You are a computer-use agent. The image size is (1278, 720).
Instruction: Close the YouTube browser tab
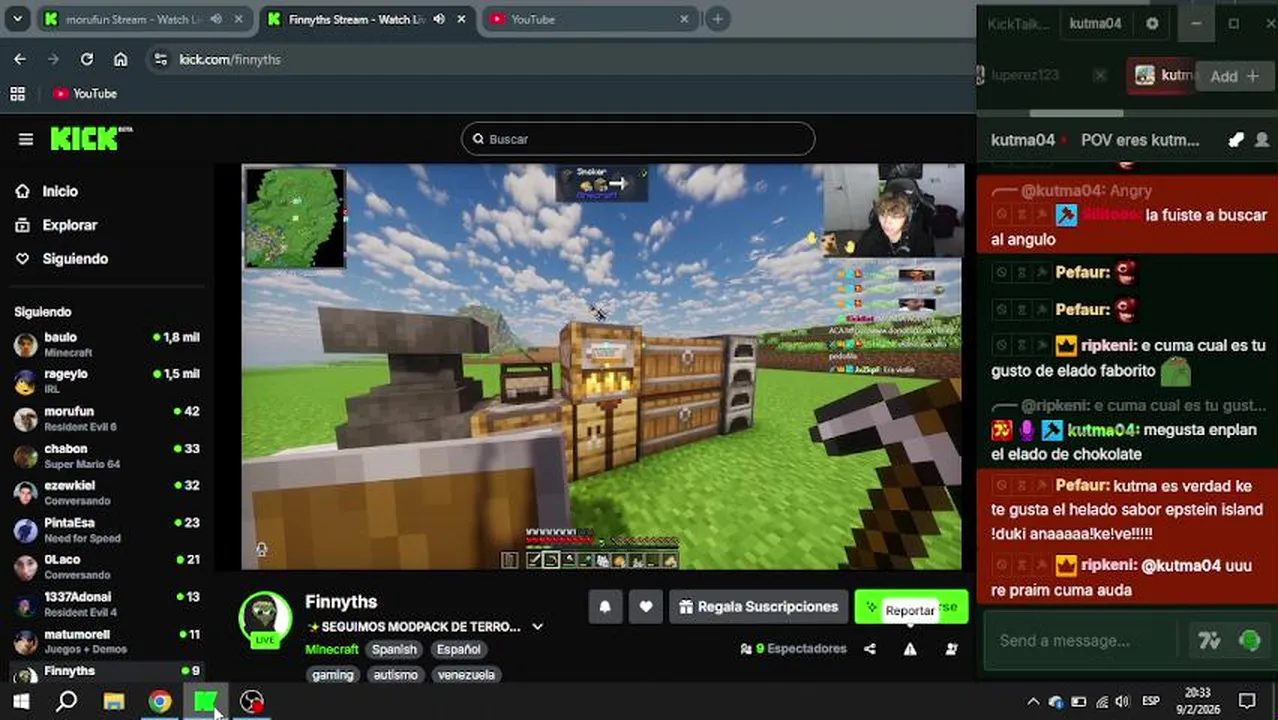pyautogui.click(x=684, y=19)
